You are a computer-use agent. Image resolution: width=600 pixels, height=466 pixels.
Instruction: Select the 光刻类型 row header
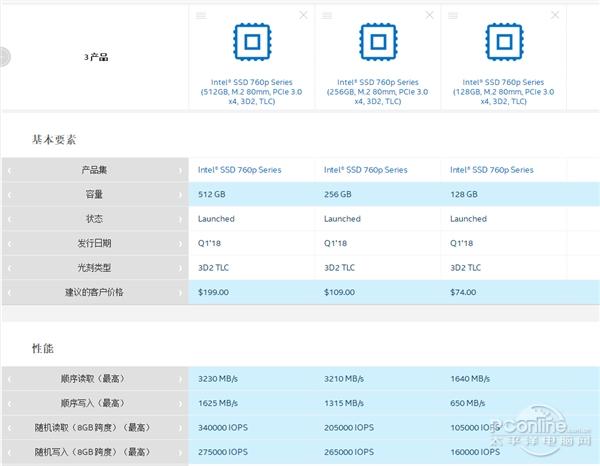95,267
